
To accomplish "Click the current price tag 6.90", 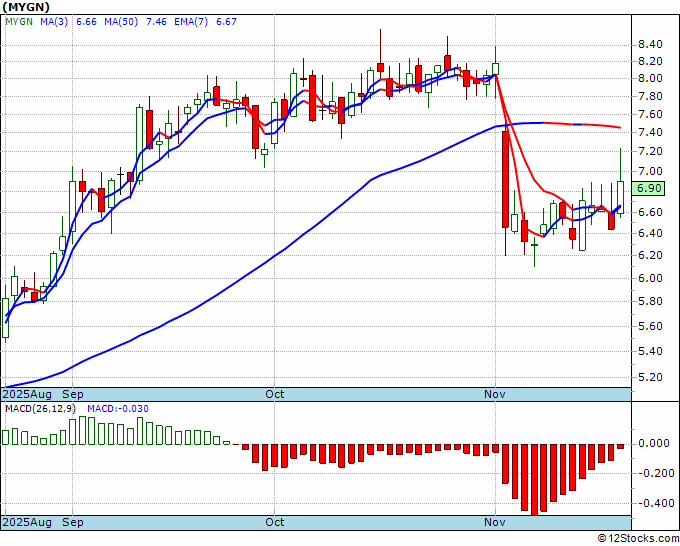I will (x=648, y=189).
